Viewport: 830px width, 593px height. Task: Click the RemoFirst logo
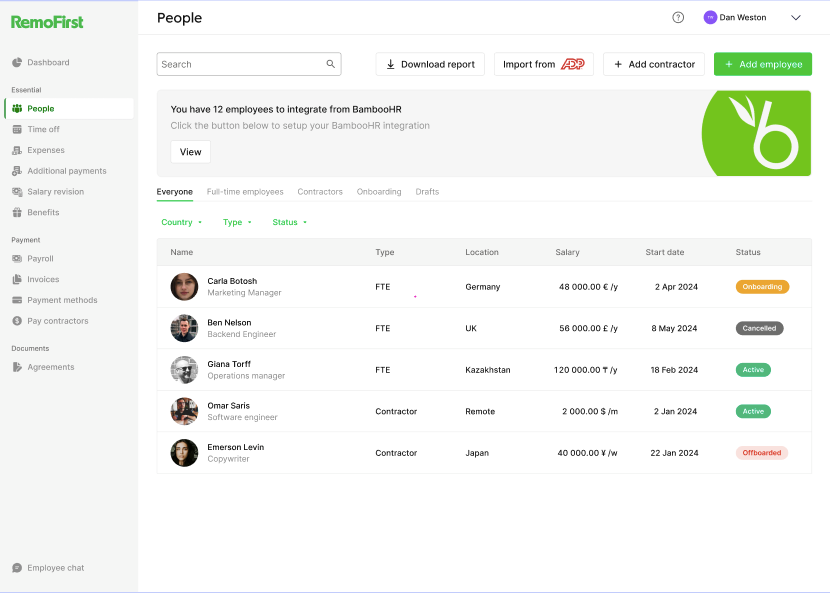[x=47, y=21]
